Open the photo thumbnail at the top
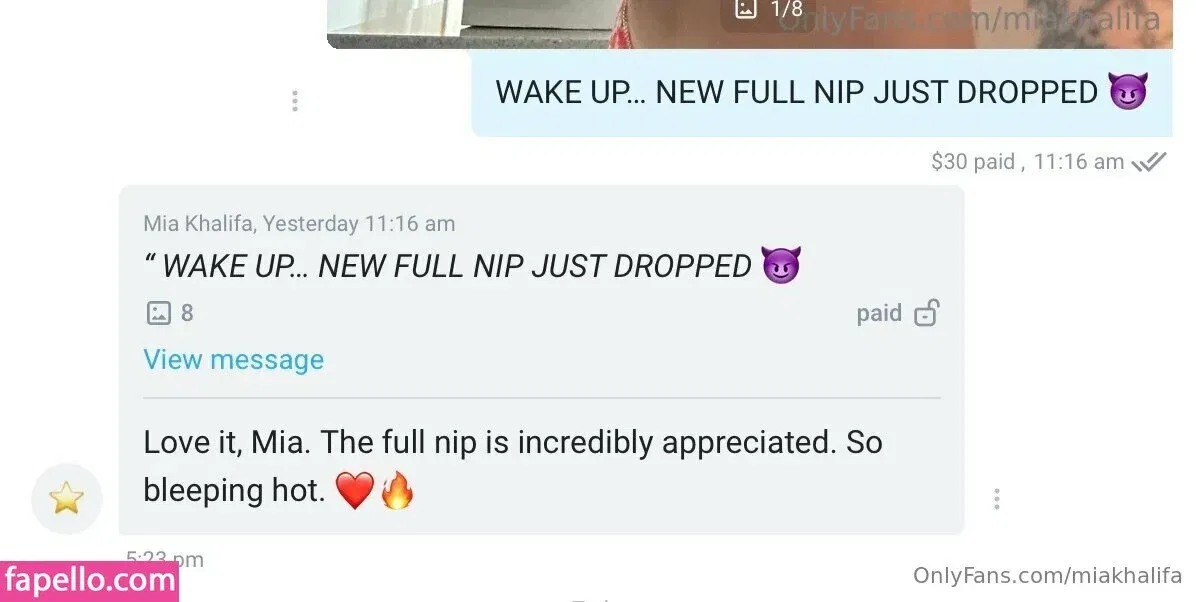Viewport: 1196px width, 602px height. point(750,24)
